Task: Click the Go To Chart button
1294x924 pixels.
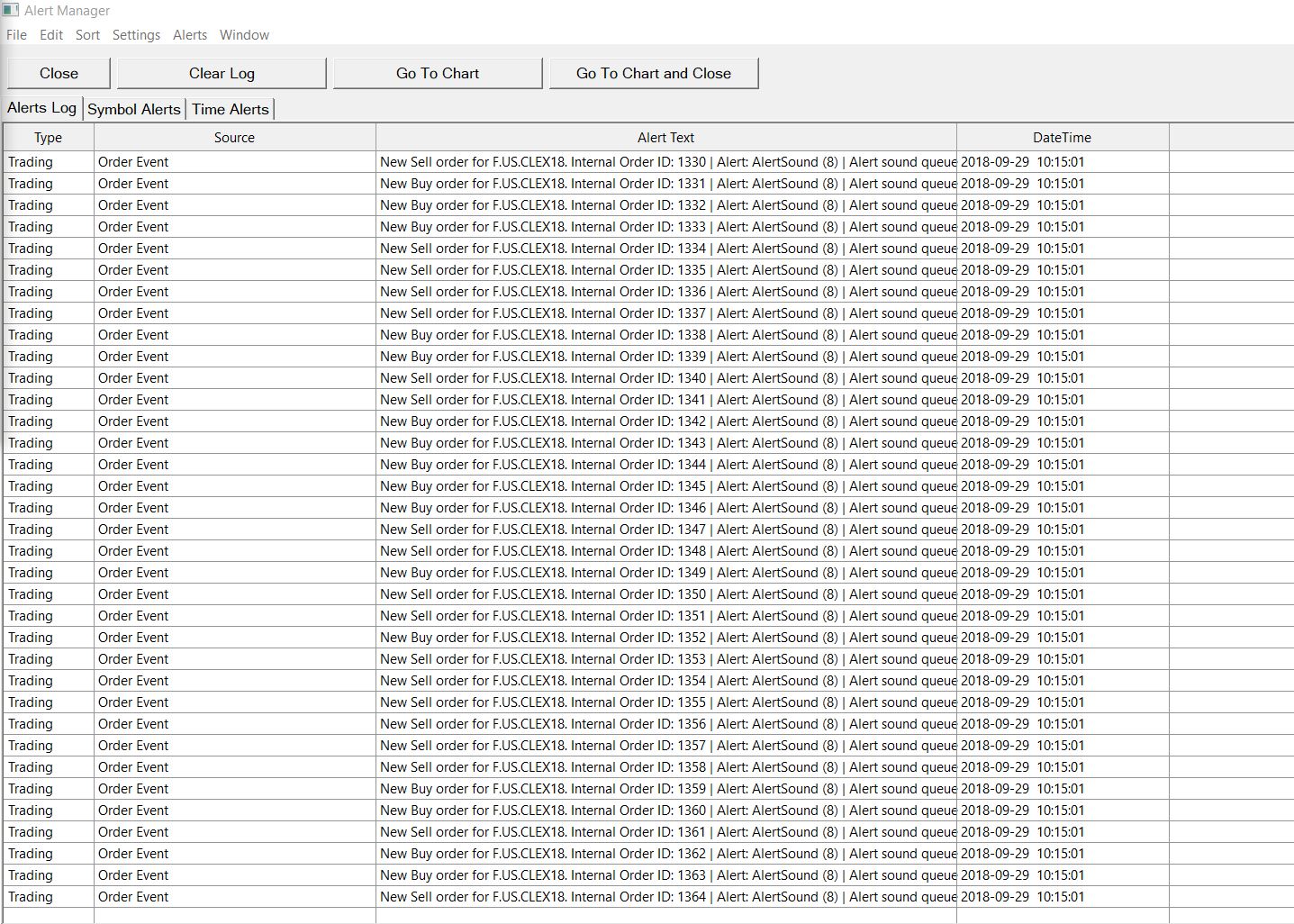Action: 438,74
